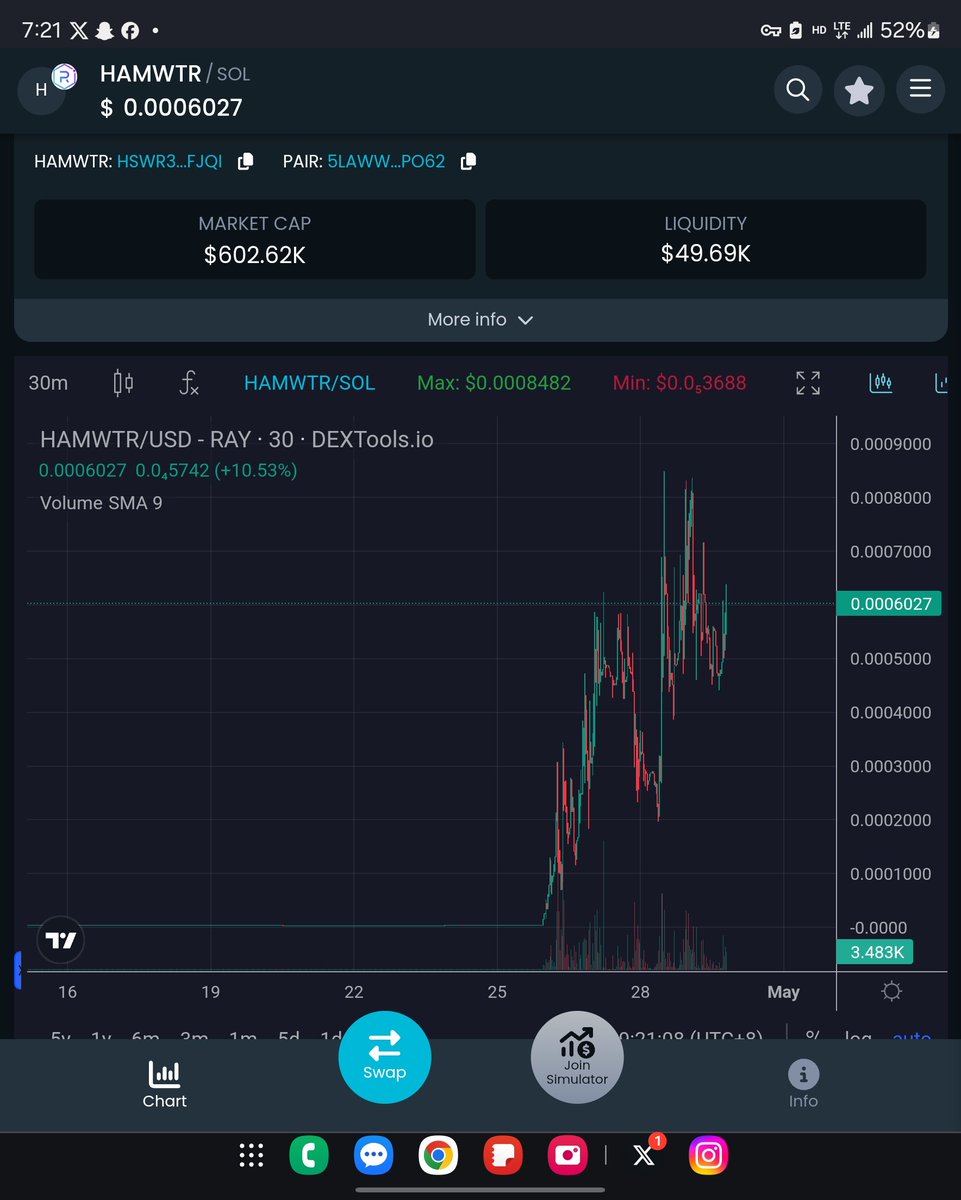Click the MARKET CAP $602.62K card
The width and height of the screenshot is (961, 1200).
click(x=255, y=240)
